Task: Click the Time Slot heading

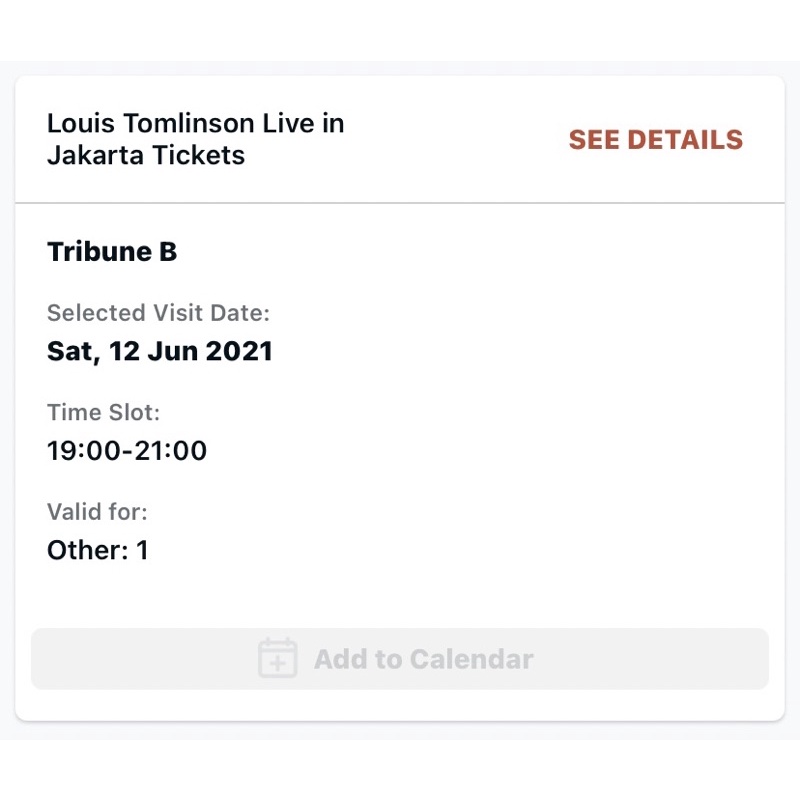Action: coord(103,412)
